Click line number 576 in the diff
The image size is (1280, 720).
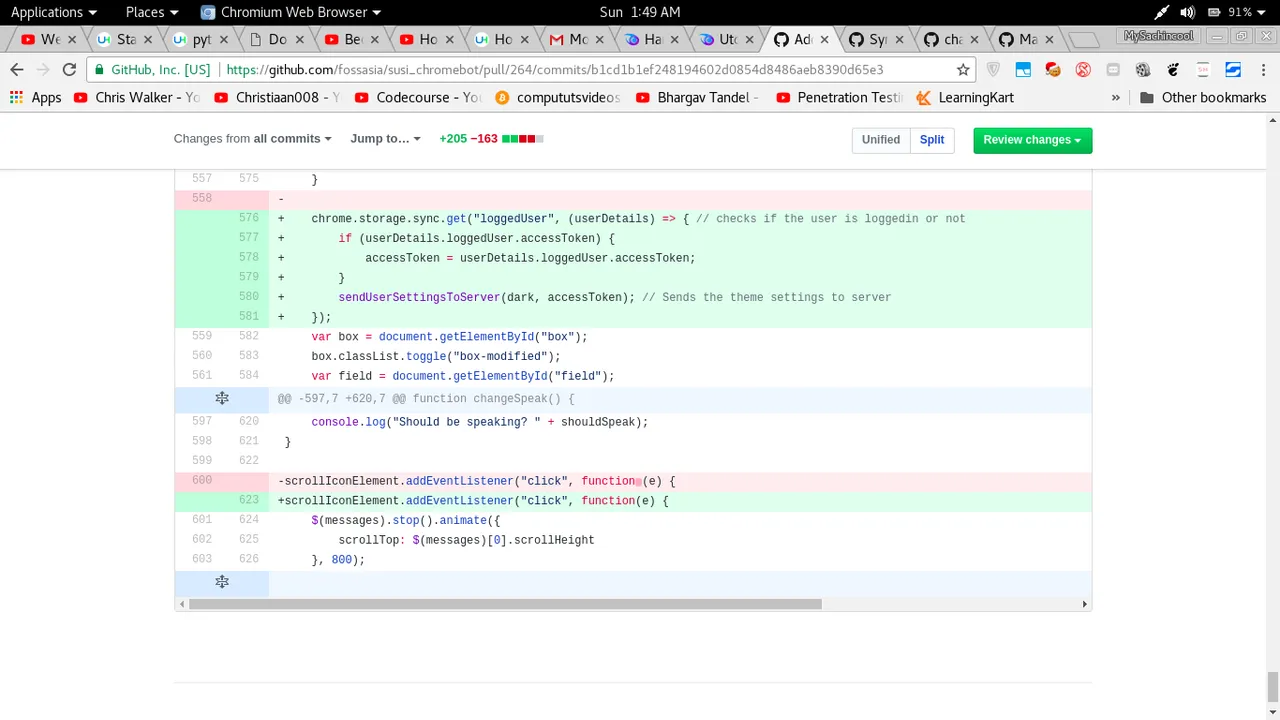coord(248,218)
